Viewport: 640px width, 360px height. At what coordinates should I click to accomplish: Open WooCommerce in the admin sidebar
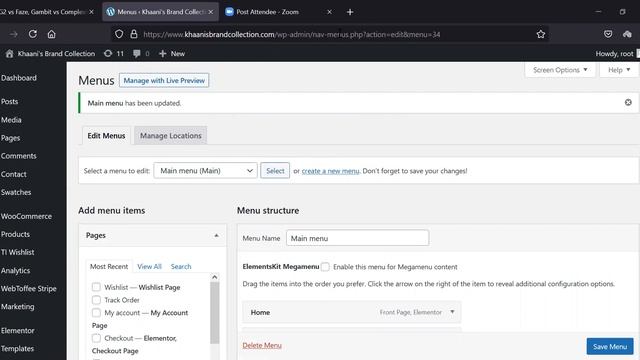26,216
